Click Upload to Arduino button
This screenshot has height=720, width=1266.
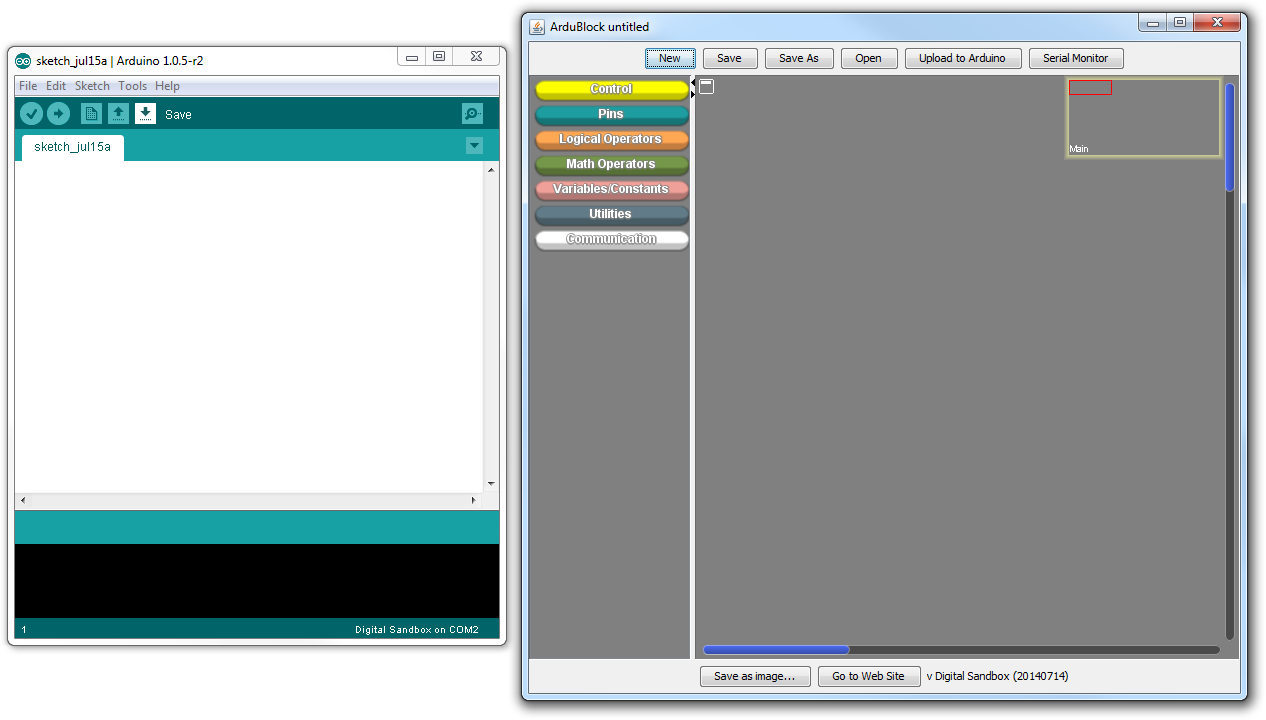tap(963, 58)
